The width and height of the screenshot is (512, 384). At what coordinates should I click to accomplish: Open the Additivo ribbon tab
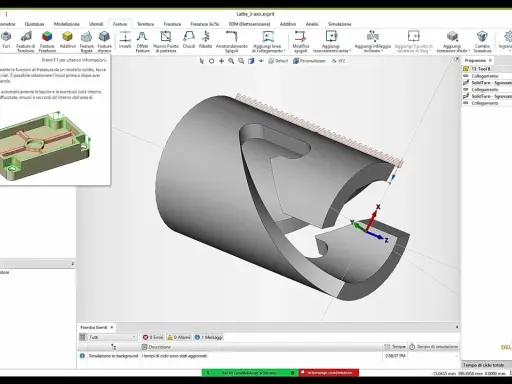(288, 24)
